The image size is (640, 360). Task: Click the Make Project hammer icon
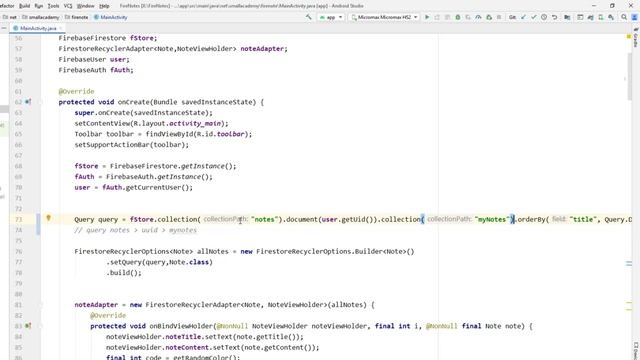point(309,17)
